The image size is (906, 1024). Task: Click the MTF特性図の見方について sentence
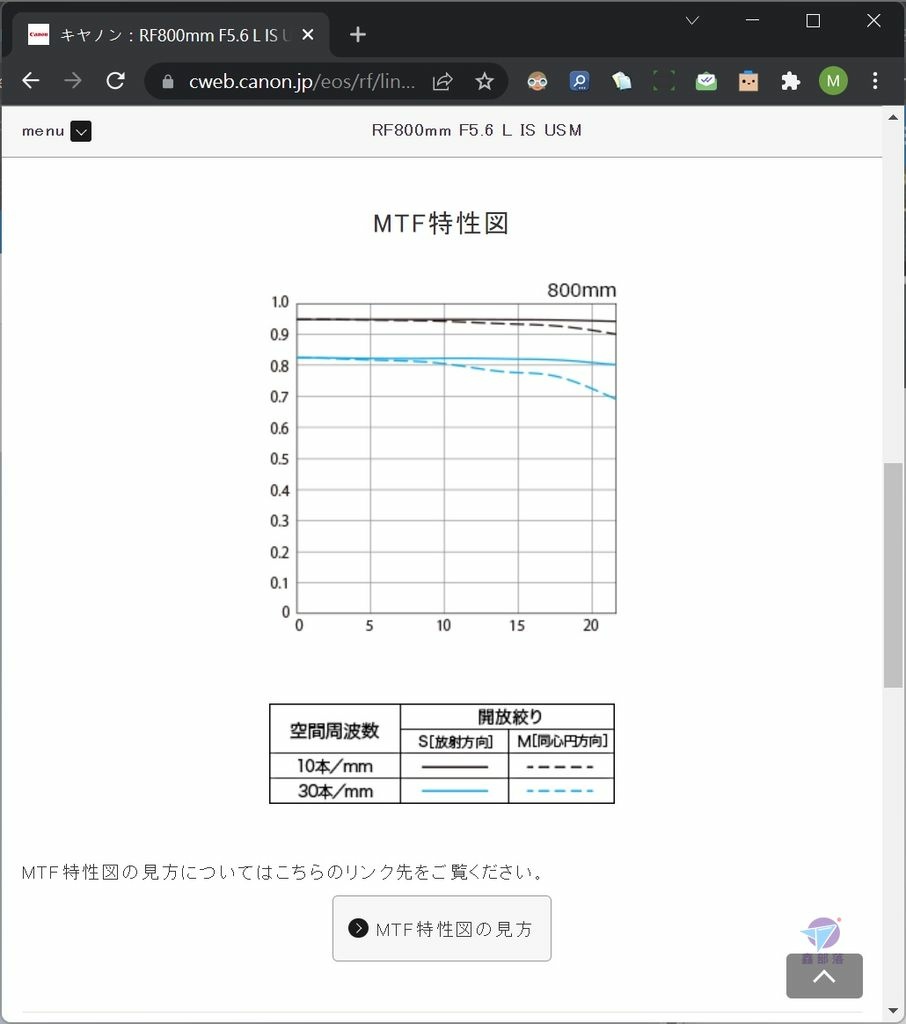(x=282, y=872)
